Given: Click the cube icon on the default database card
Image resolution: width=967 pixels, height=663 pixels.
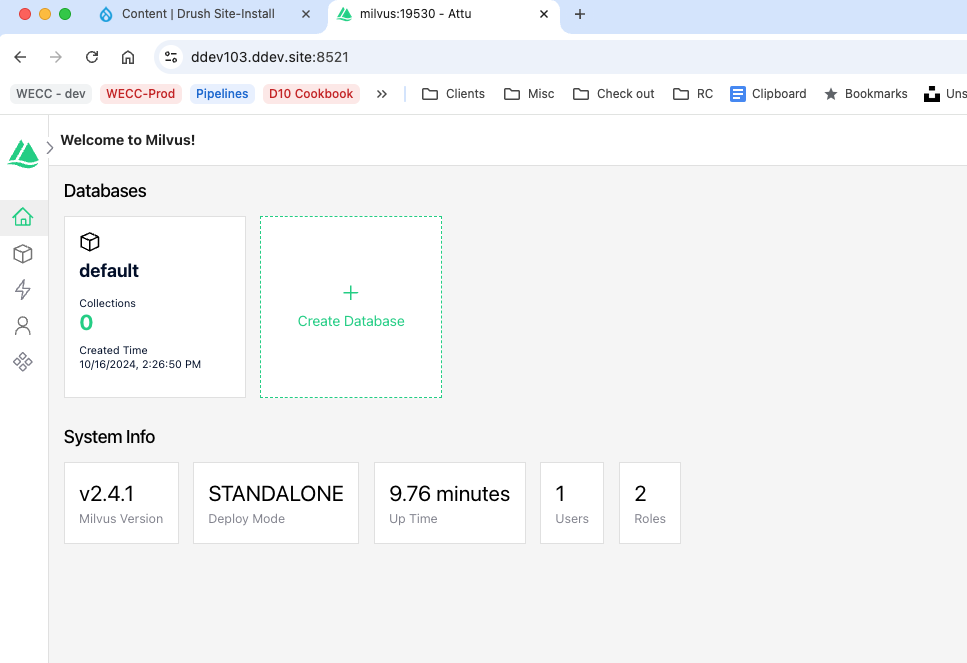Looking at the screenshot, I should coord(89,242).
